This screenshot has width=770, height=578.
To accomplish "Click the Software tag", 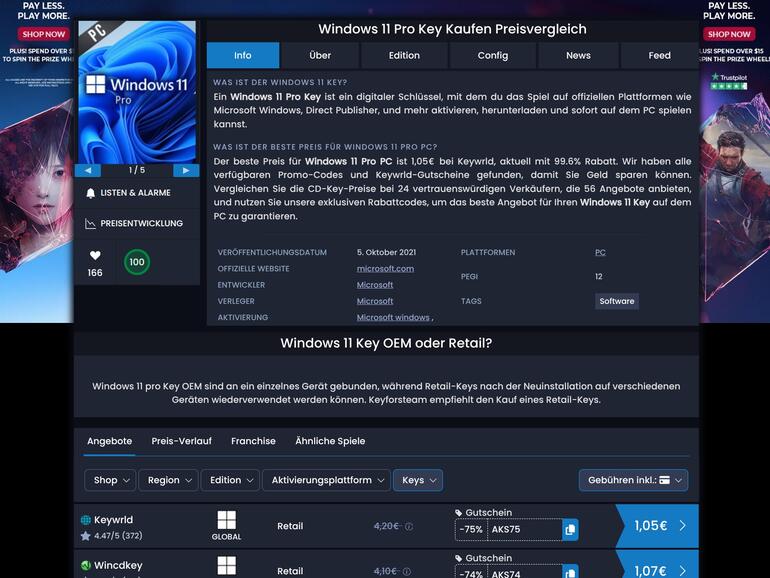I will [617, 301].
